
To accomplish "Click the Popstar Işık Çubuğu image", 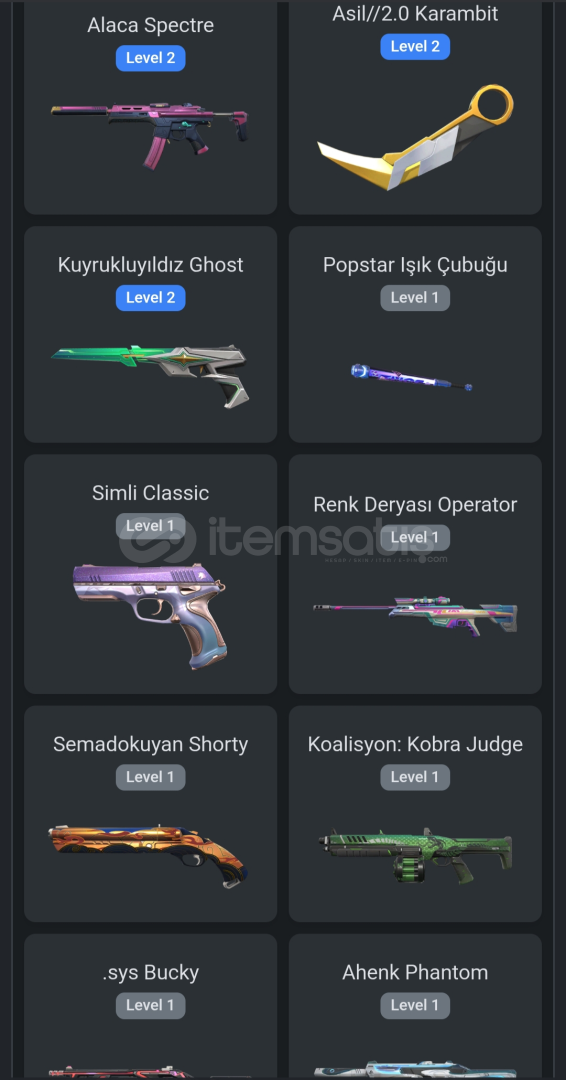I will point(412,377).
